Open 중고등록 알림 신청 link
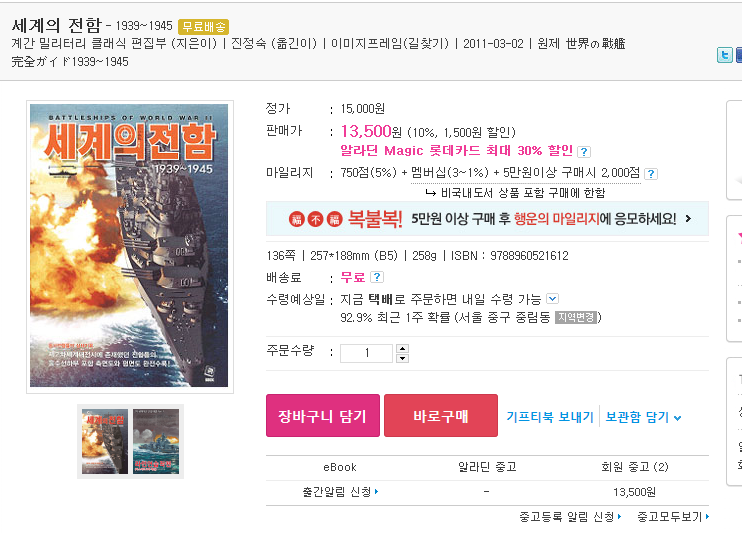Viewport: 742px width, 533px height. click(570, 517)
